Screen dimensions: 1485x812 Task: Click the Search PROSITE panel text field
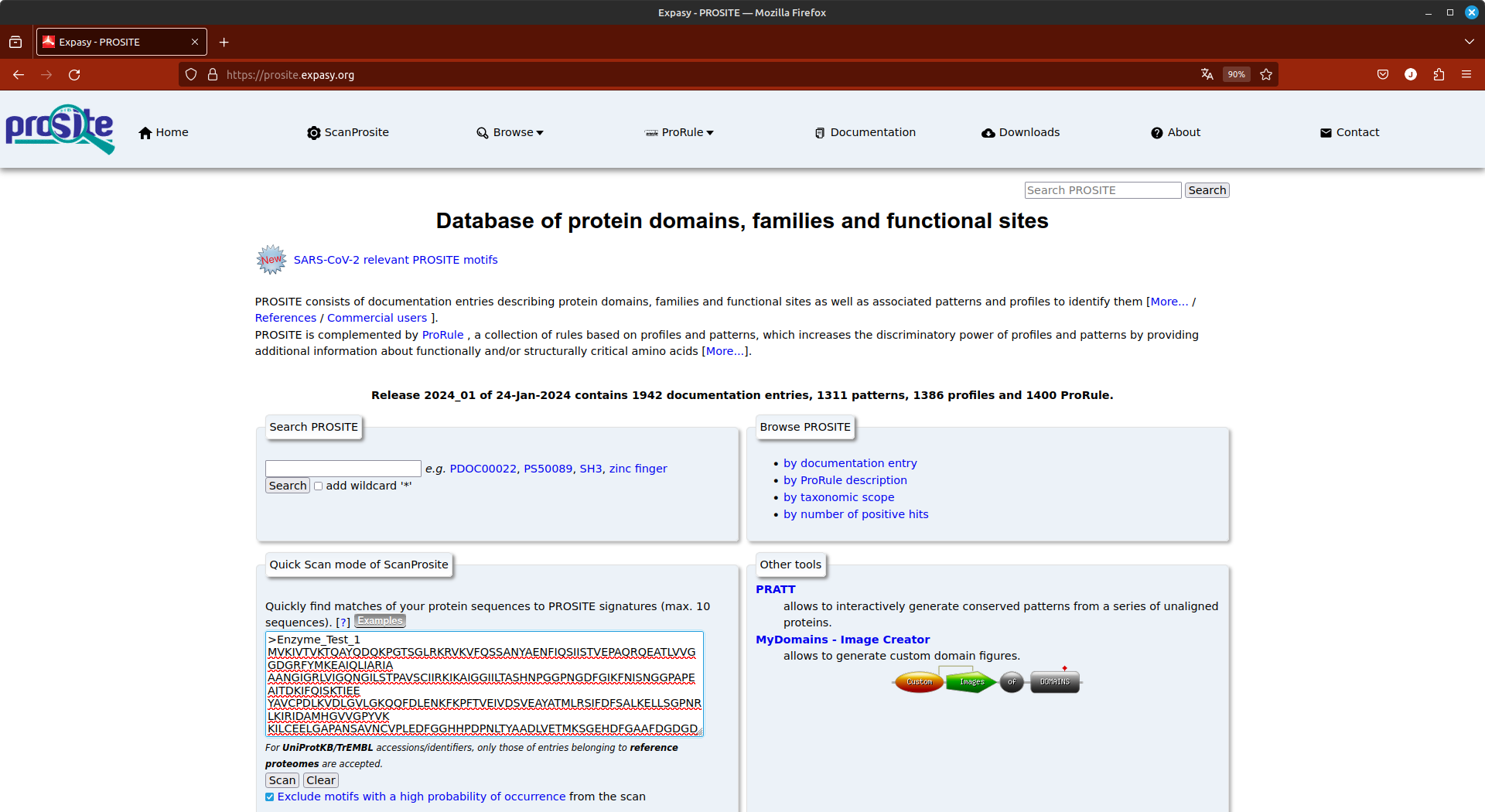click(x=343, y=469)
